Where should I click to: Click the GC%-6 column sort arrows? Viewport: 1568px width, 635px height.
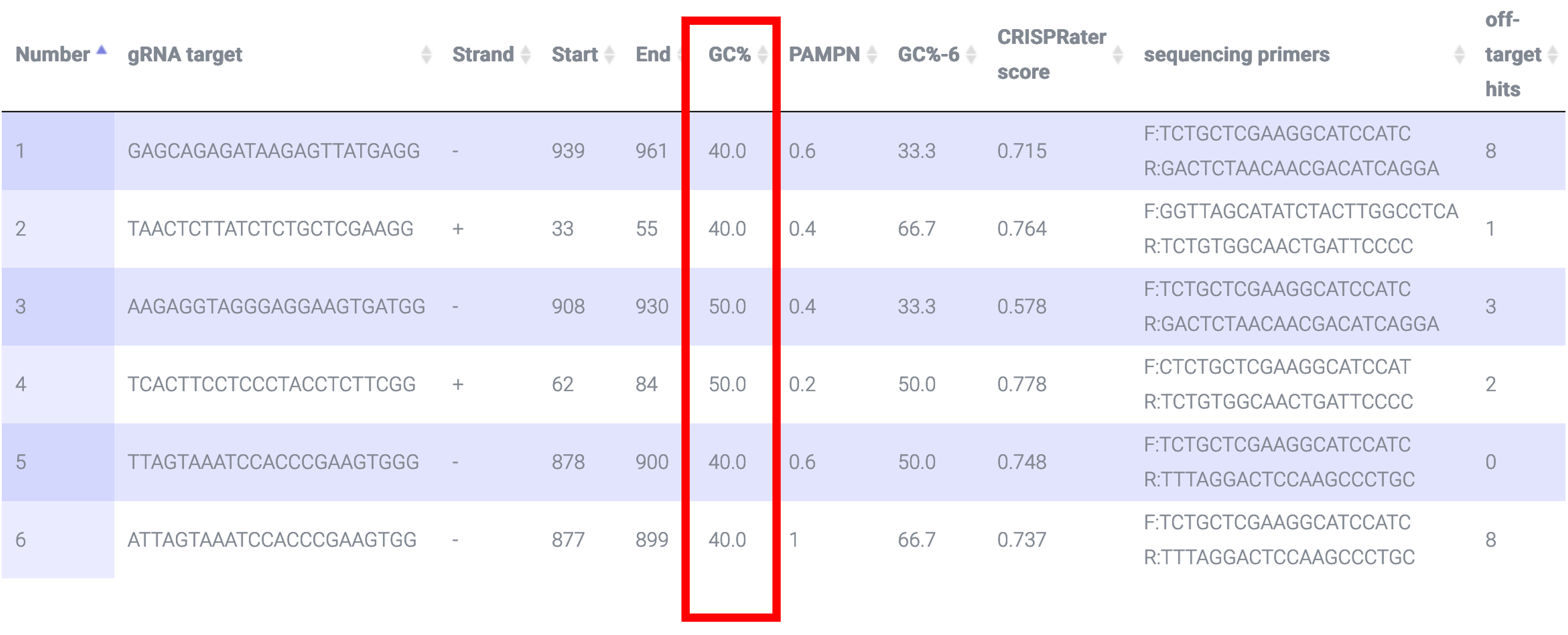click(x=971, y=55)
